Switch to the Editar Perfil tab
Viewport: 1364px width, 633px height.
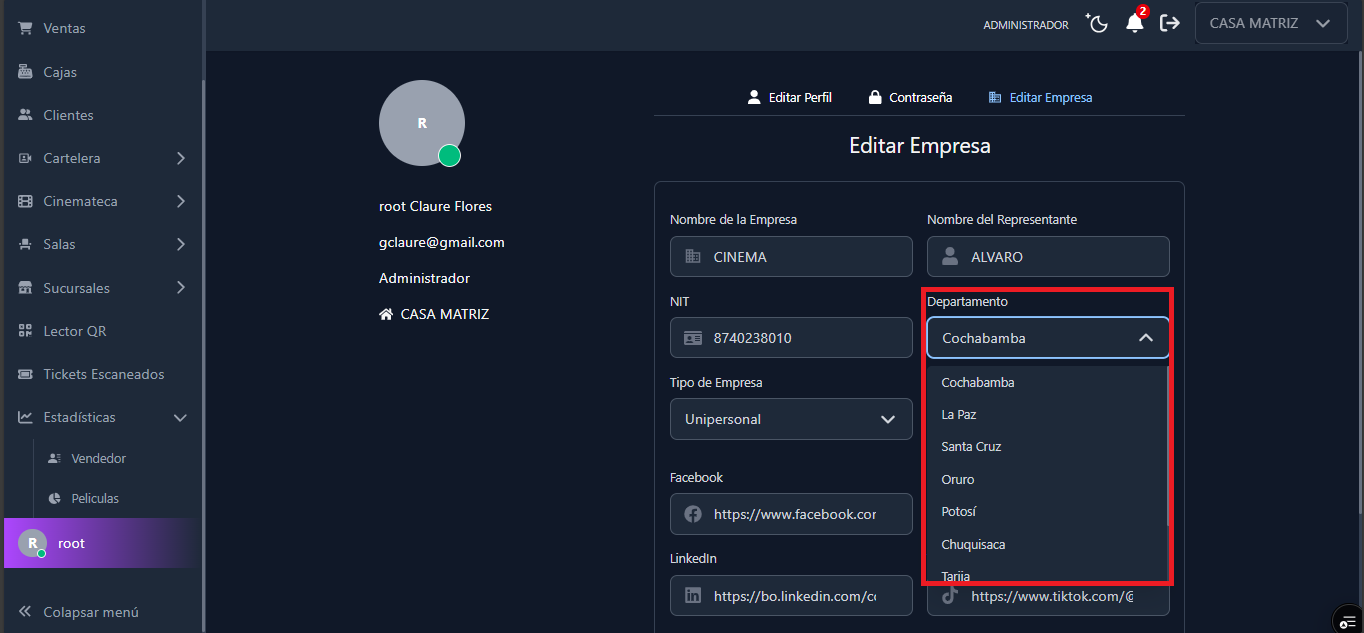790,97
